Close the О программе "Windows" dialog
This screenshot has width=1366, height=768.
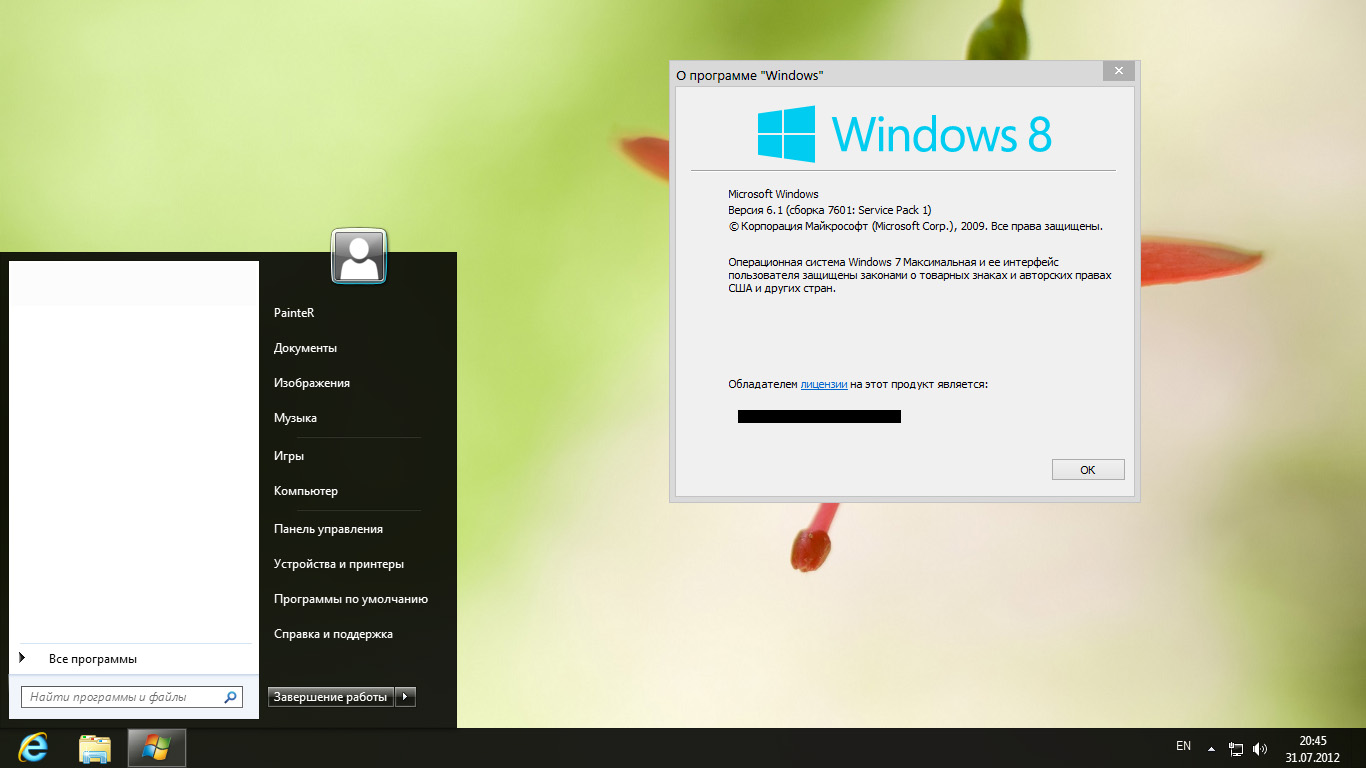(x=1118, y=71)
